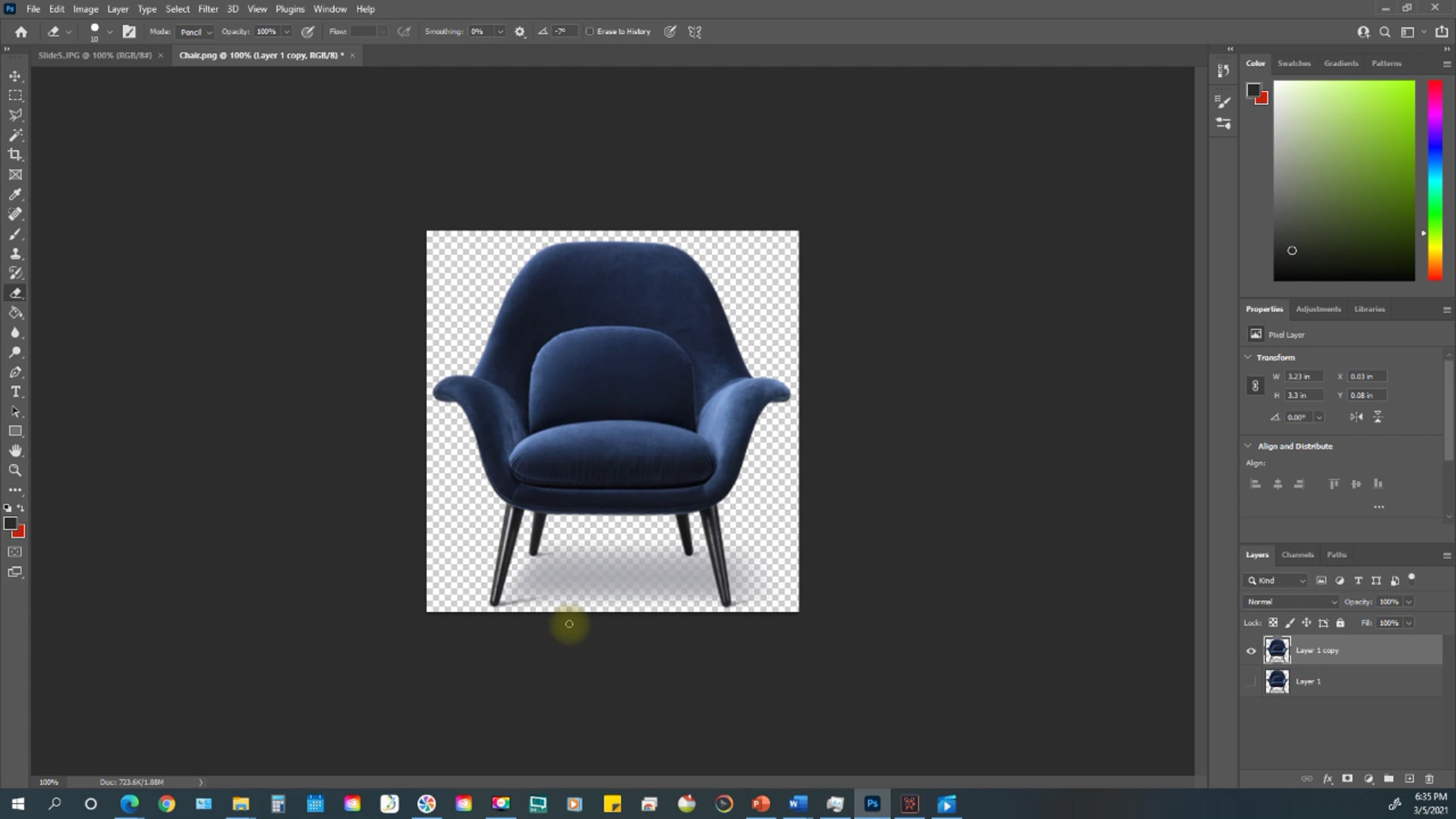
Task: Pick the Clone Stamp tool
Action: (x=15, y=254)
